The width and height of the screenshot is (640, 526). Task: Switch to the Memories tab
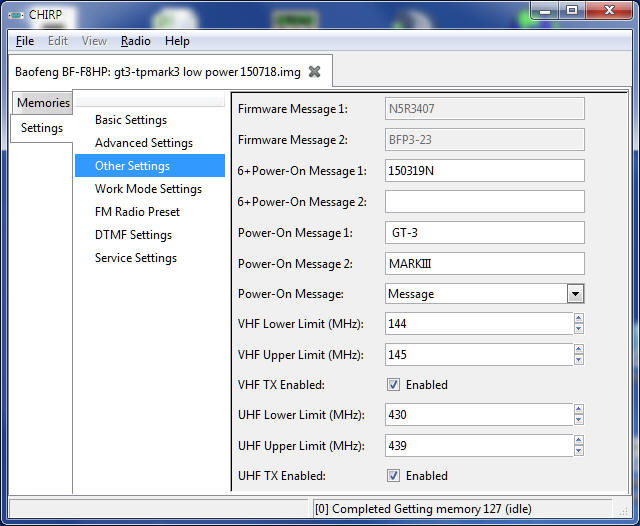[x=43, y=103]
